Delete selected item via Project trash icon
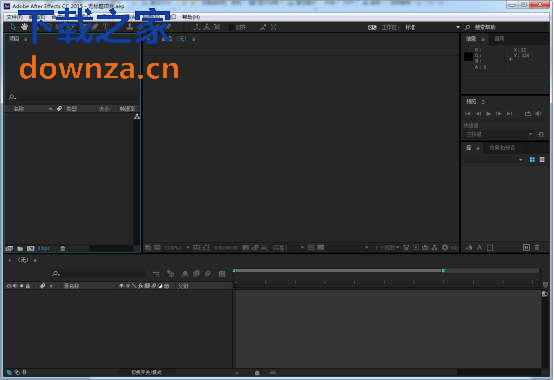 point(63,249)
